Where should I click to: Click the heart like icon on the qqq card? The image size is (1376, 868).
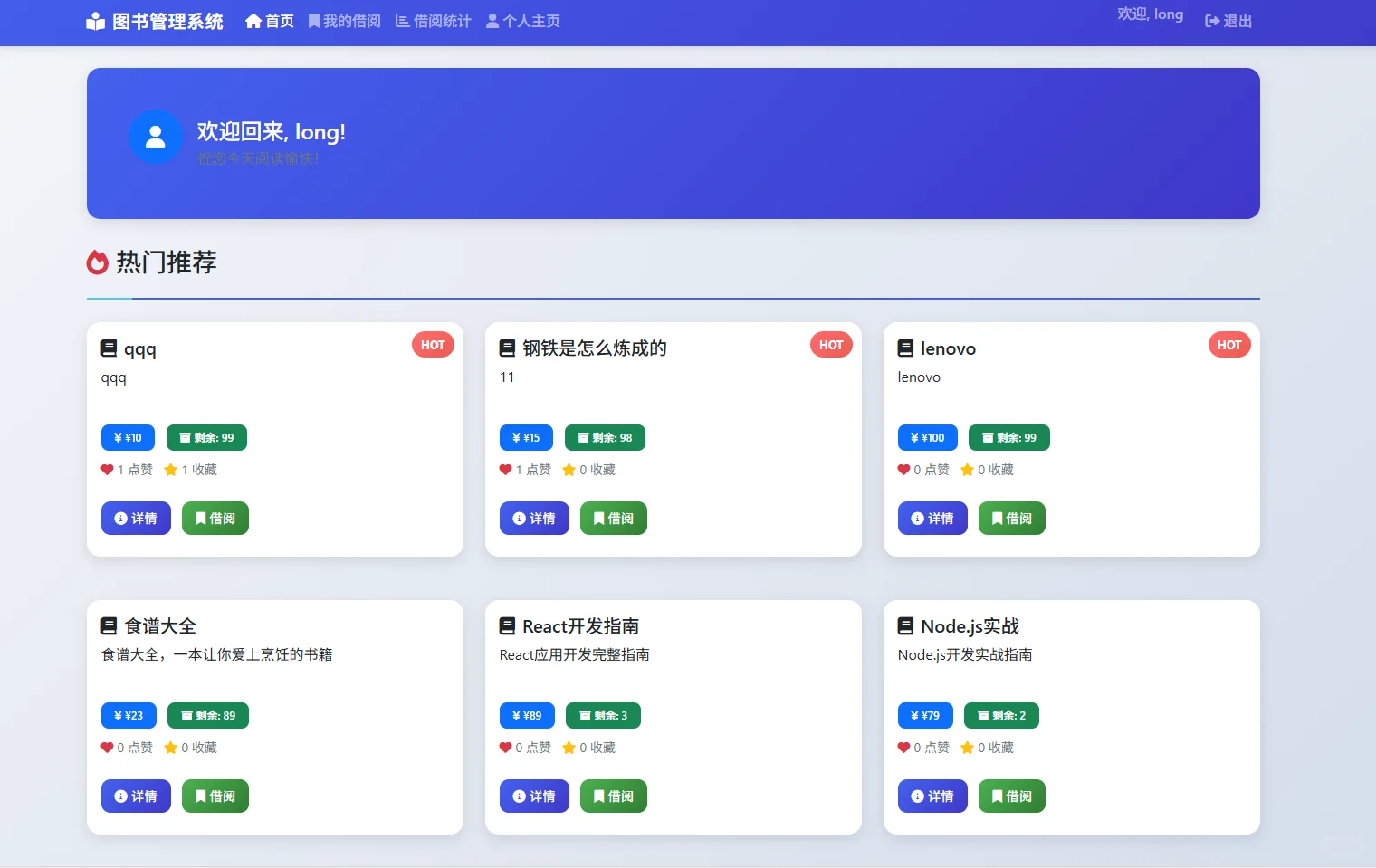coord(106,470)
